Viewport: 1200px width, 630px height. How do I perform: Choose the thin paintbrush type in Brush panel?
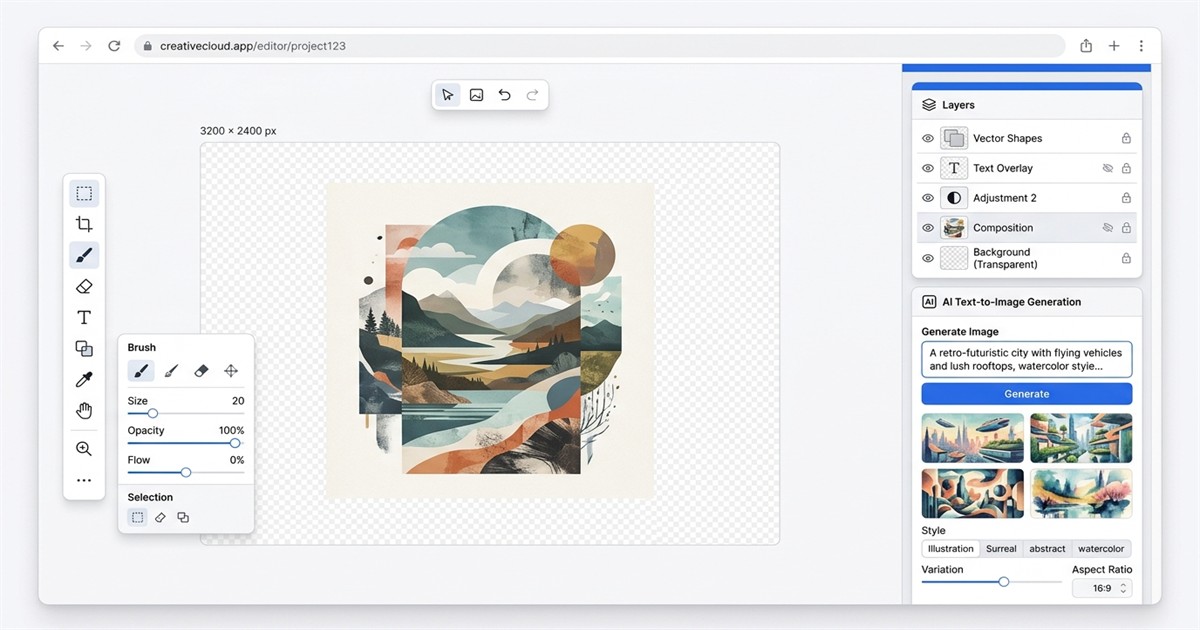[171, 371]
